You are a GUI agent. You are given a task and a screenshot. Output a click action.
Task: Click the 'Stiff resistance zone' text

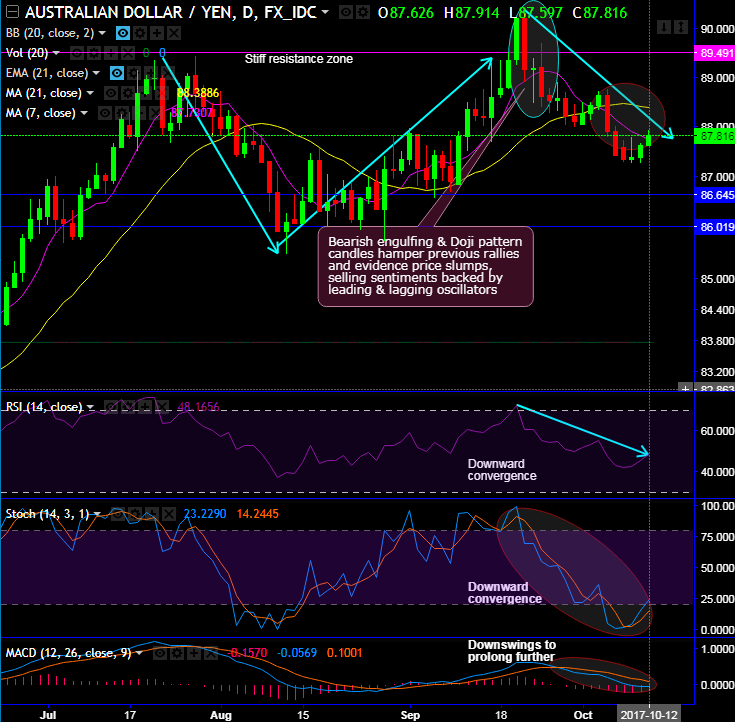(299, 59)
